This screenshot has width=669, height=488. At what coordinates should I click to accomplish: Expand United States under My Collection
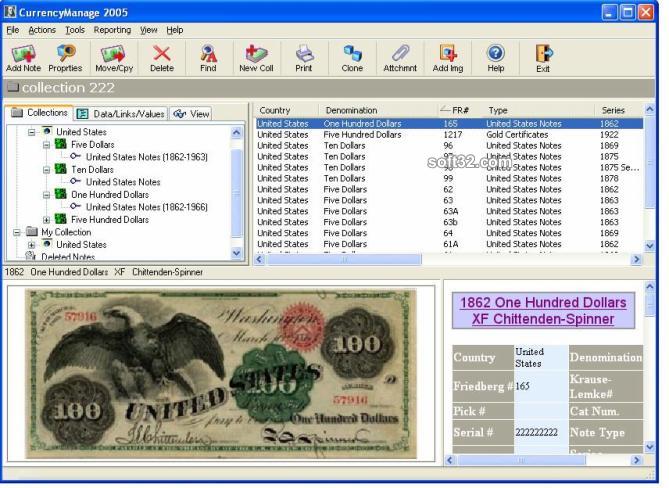pos(32,245)
